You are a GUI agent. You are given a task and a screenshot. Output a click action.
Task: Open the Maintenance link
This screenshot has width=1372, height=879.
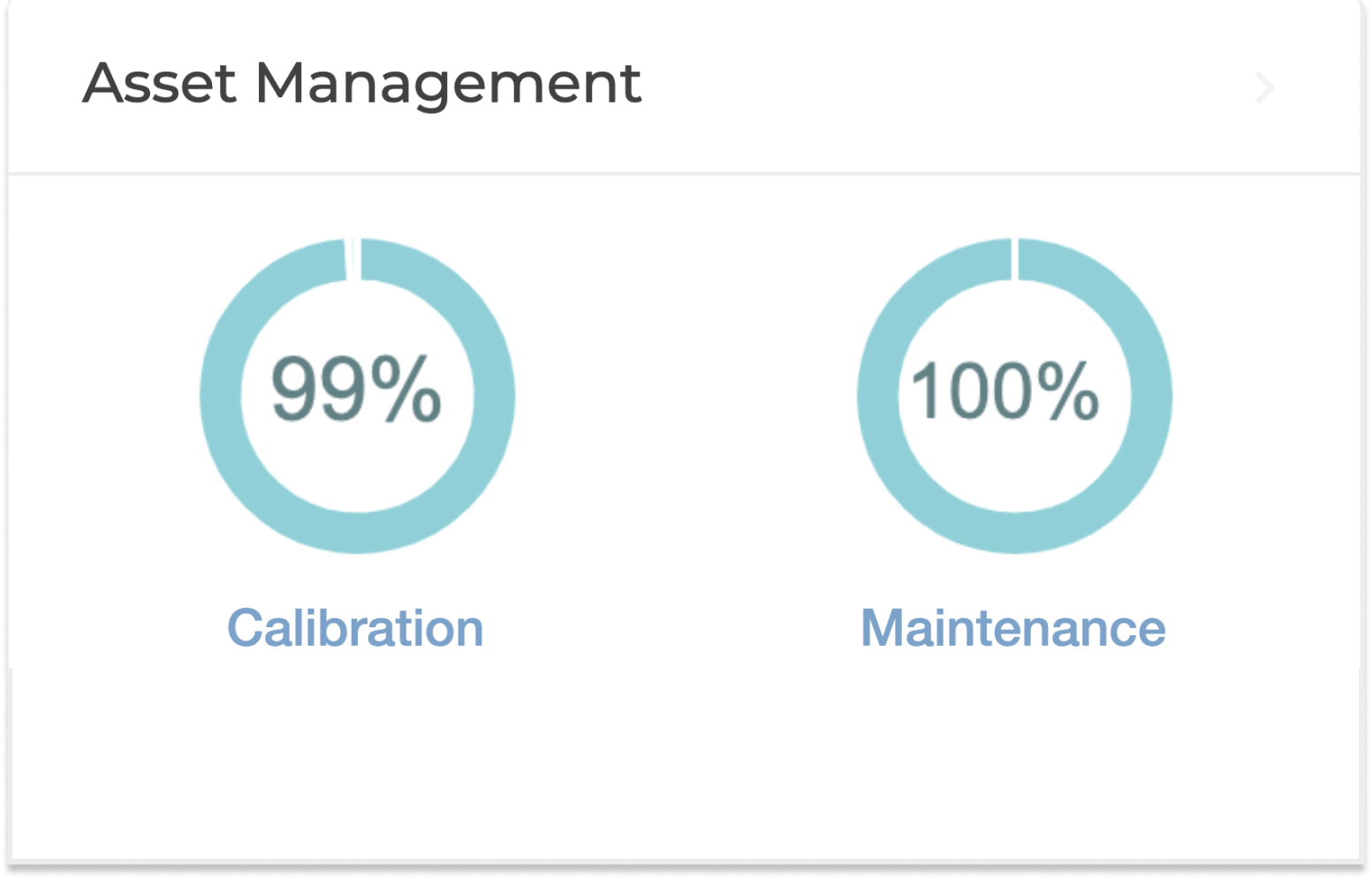point(1014,628)
